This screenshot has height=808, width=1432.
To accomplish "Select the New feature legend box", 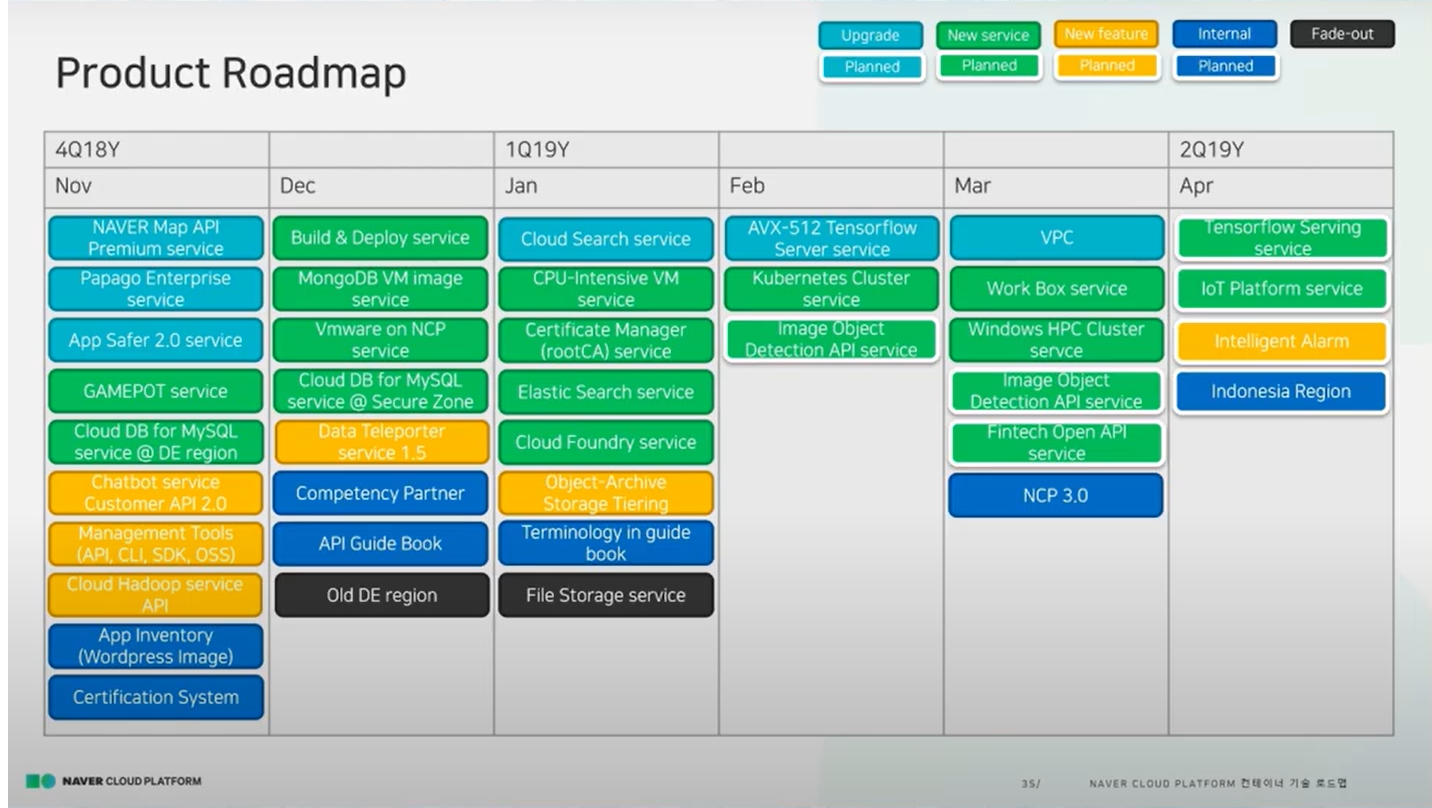I will 1106,34.
